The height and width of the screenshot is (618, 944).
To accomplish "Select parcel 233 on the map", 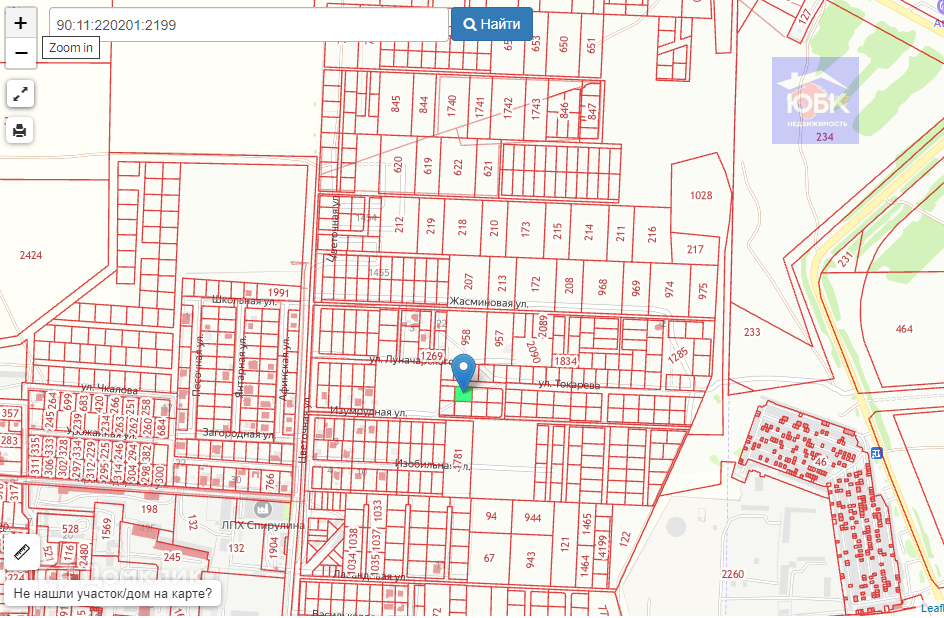I will pyautogui.click(x=752, y=332).
